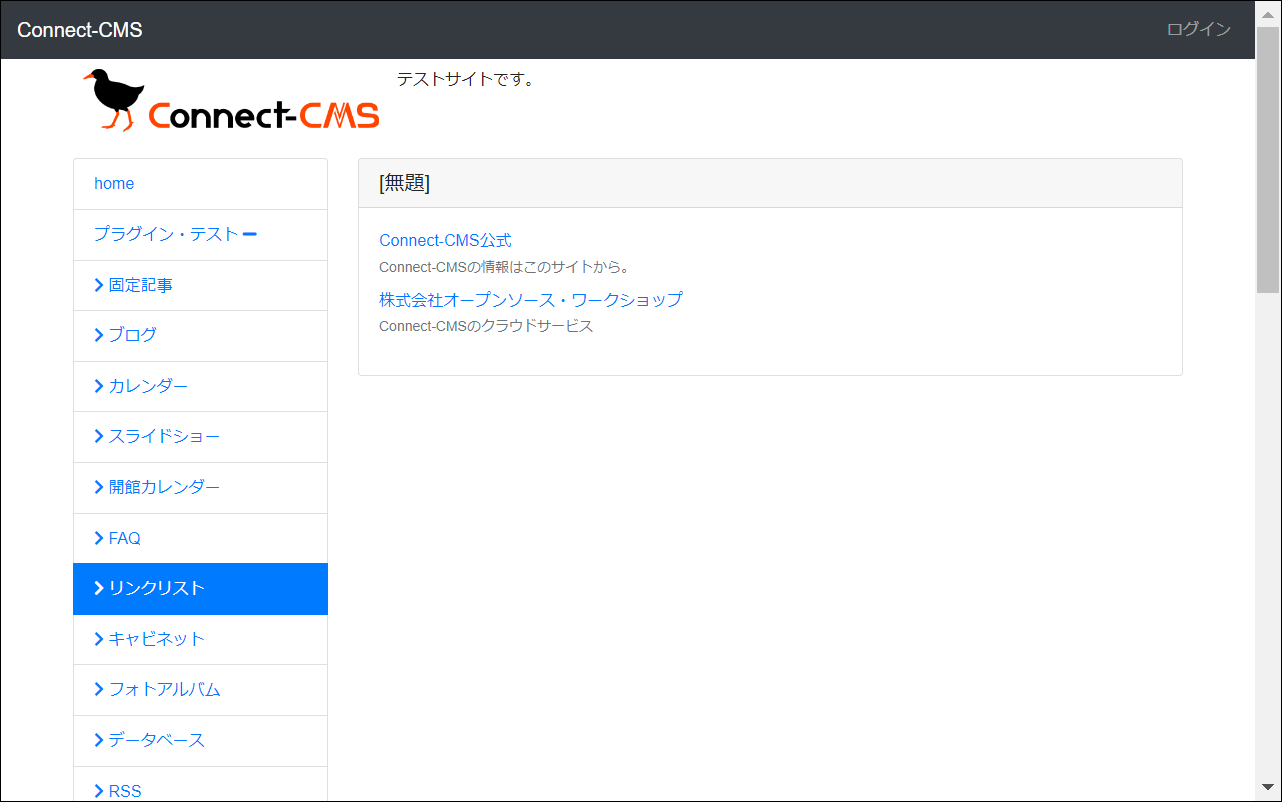Open the スライドショー menu item
This screenshot has width=1282, height=802.
pos(200,437)
